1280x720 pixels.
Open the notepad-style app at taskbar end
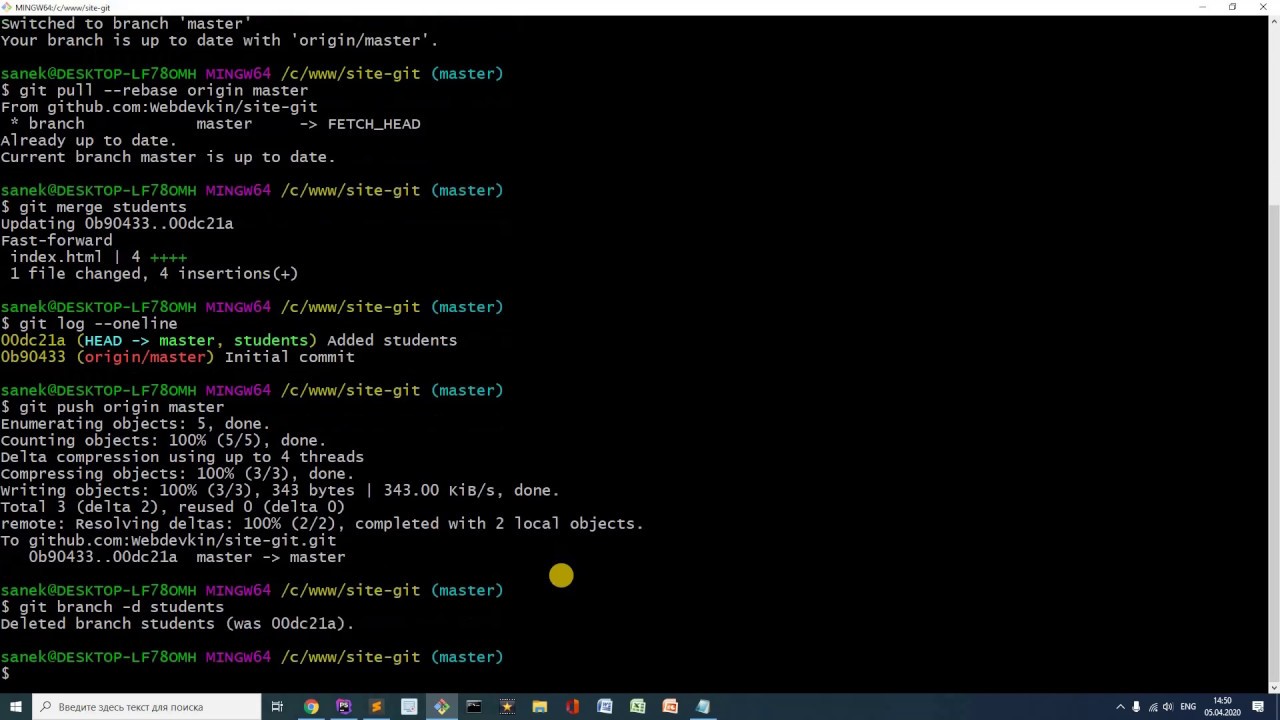(x=703, y=706)
